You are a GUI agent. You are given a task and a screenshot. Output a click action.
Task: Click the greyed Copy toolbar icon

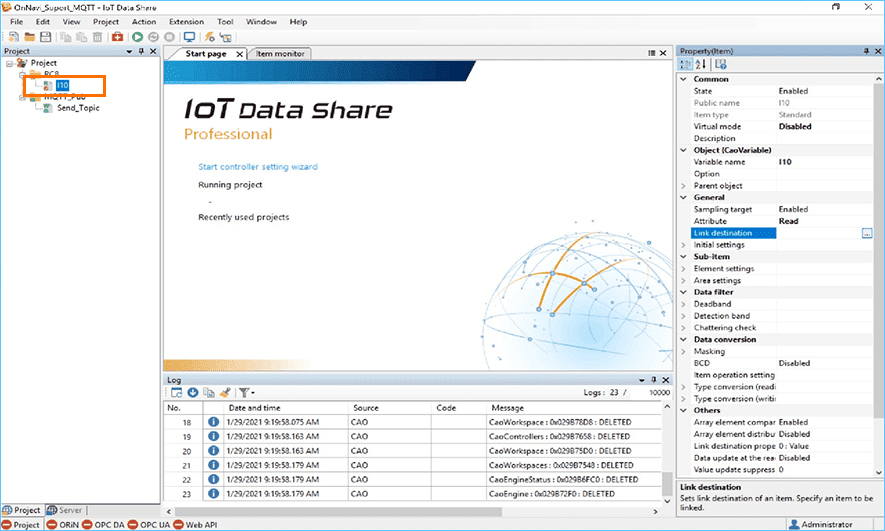click(65, 37)
